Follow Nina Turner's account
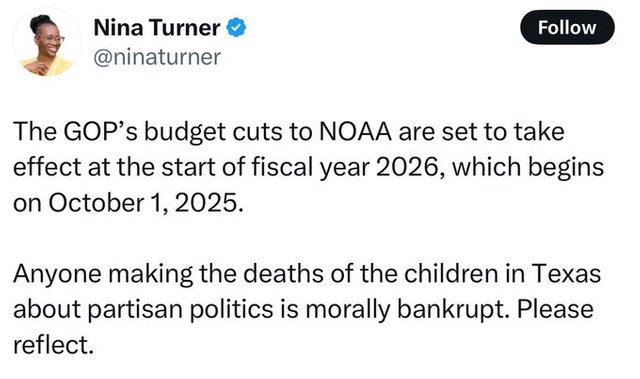Screen dimensions: 640x379 tap(567, 27)
